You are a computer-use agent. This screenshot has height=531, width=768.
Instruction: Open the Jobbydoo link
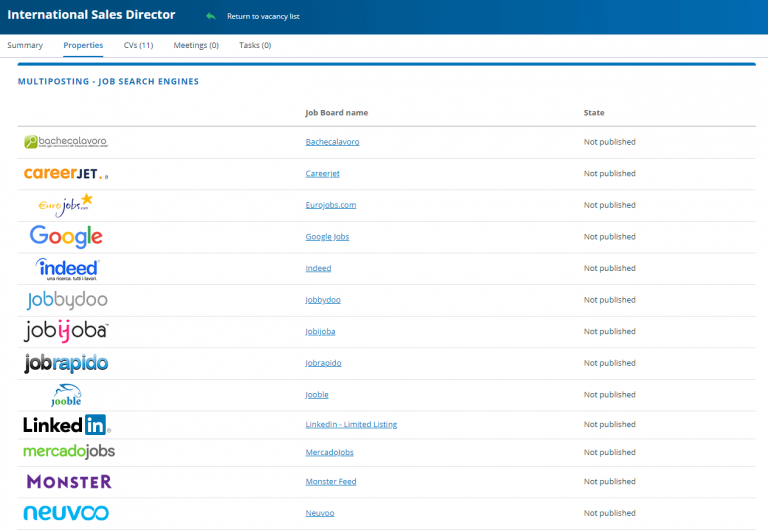point(323,300)
